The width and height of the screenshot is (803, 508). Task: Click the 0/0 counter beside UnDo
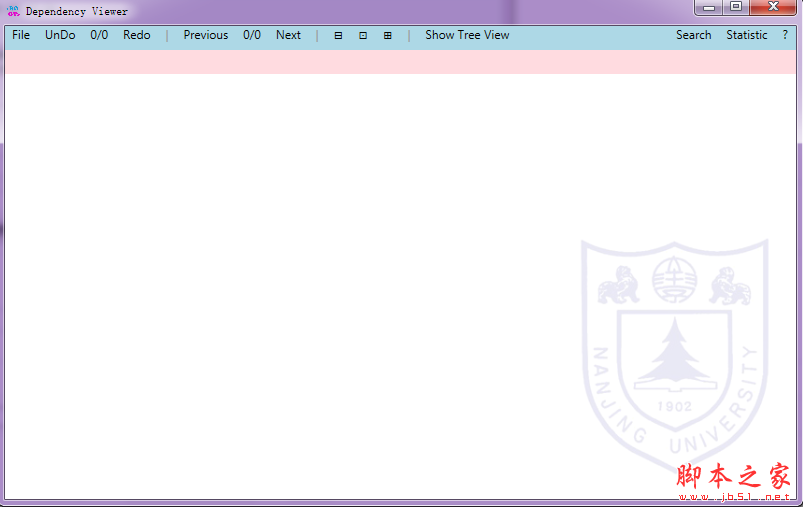click(x=99, y=35)
